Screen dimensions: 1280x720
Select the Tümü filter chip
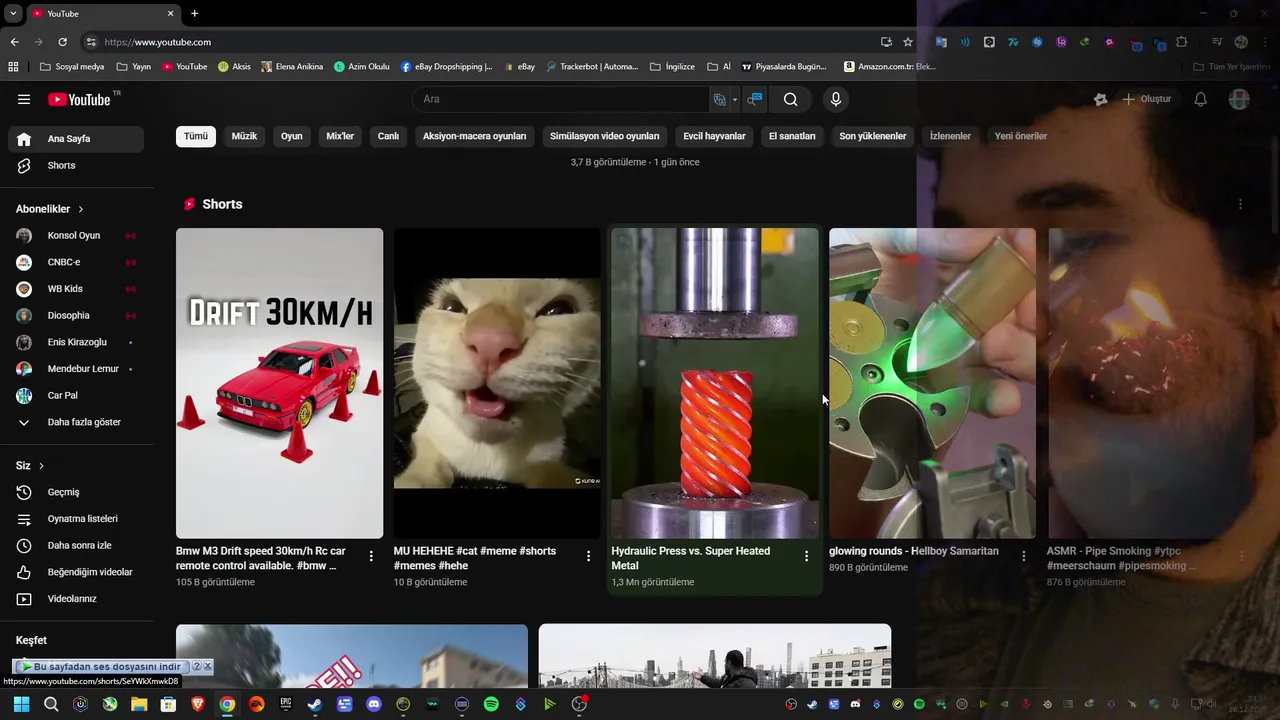tap(196, 136)
